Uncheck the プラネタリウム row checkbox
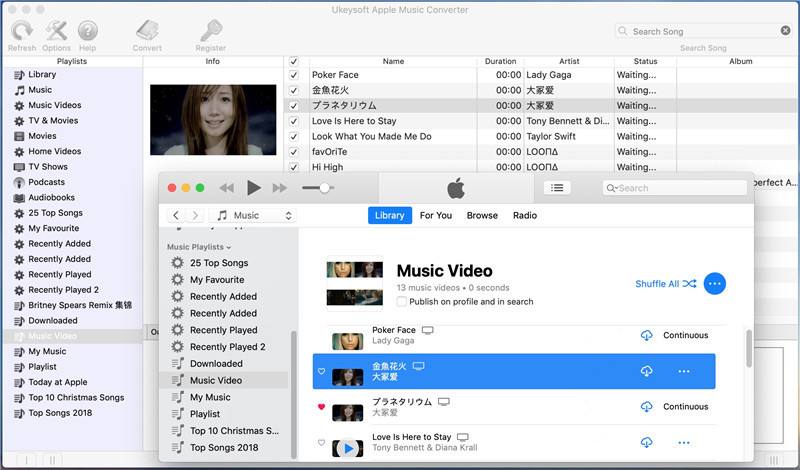 click(294, 106)
